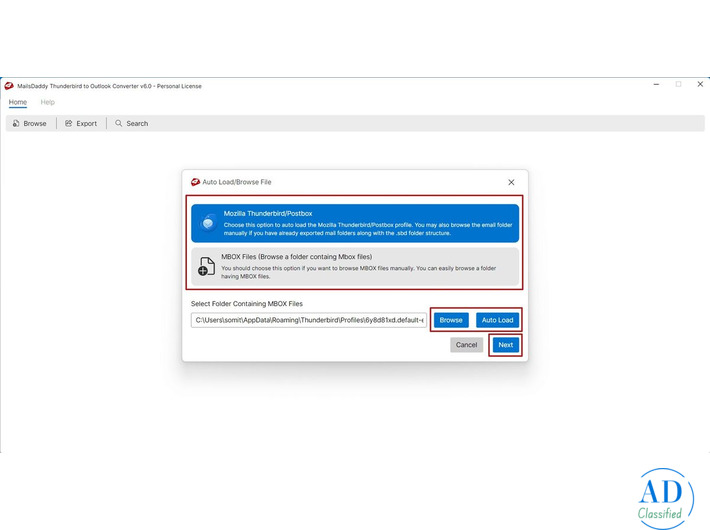Viewport: 710px width, 530px height.
Task: Click the 'Select Folder Containing MBOX Files' label
Action: (247, 304)
